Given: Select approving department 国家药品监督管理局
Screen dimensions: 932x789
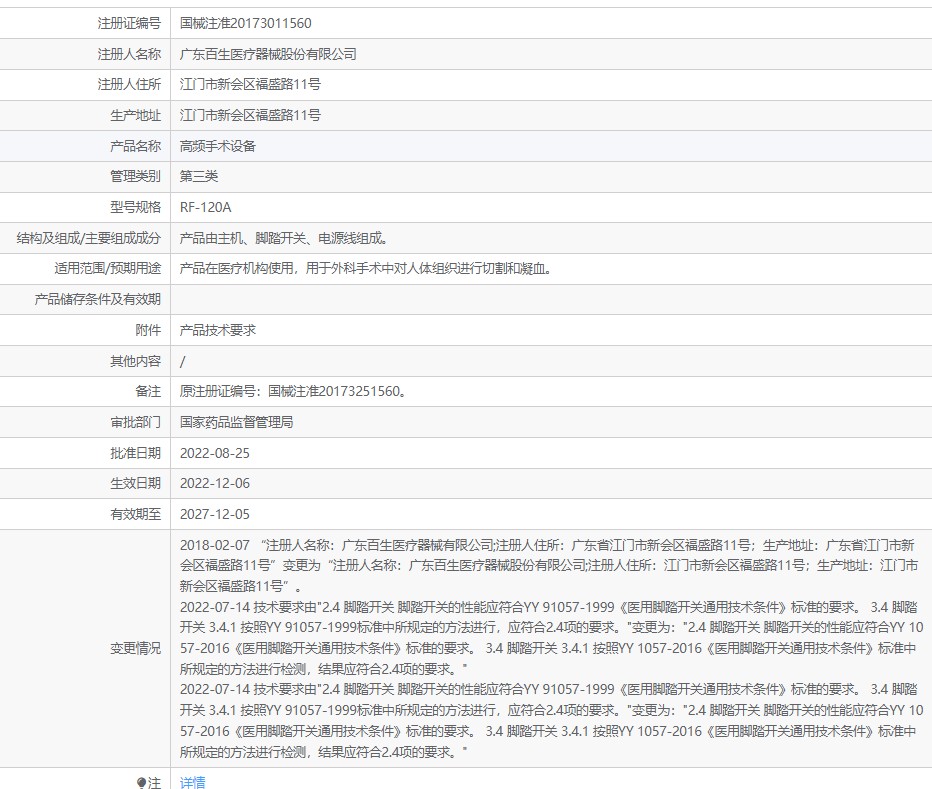Looking at the screenshot, I should point(237,423).
